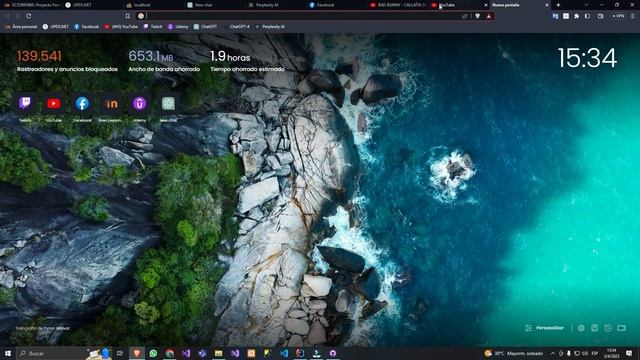
Task: Open Brave Shields icon in address bar
Action: pos(478,16)
